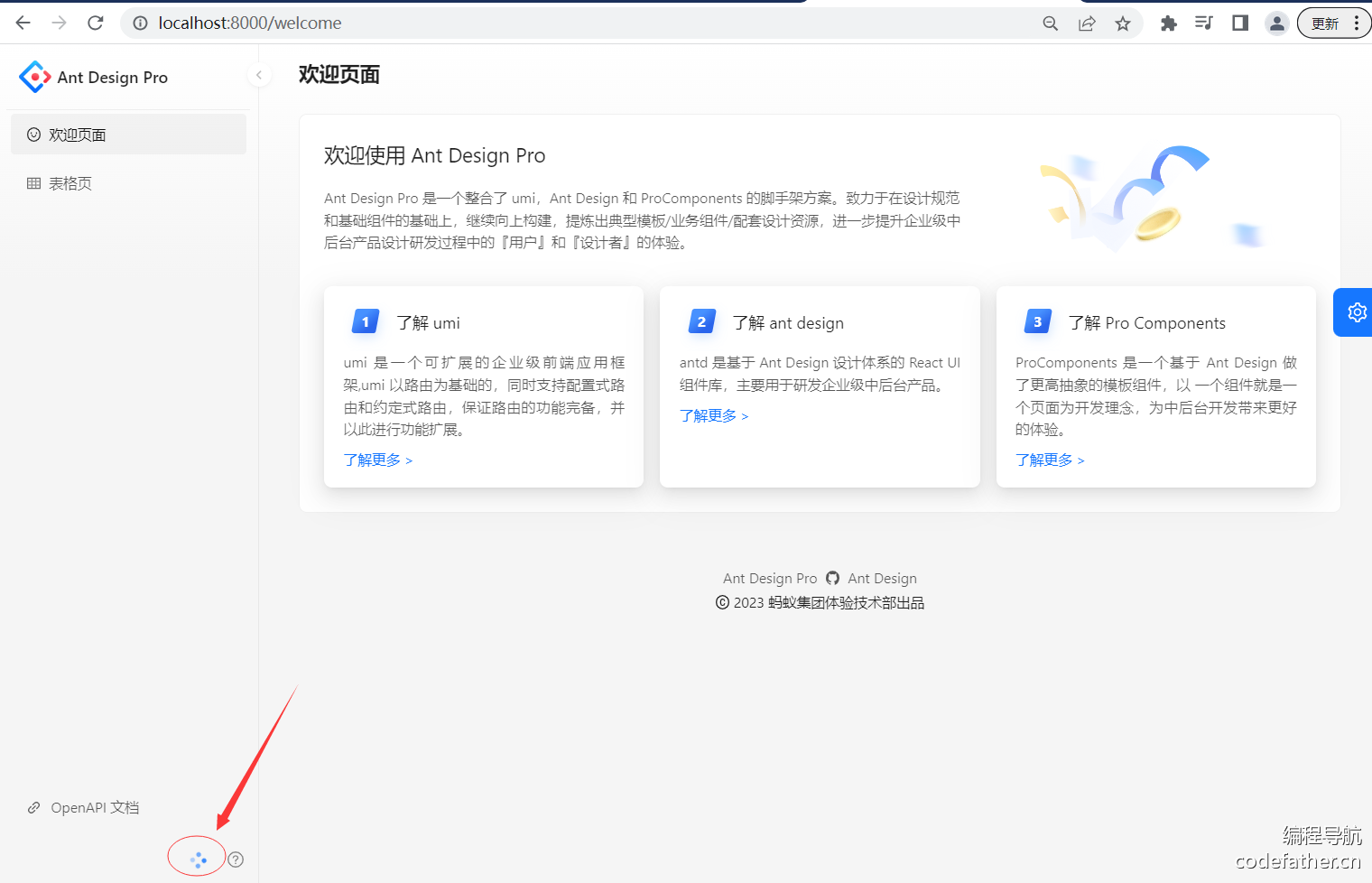This screenshot has height=883, width=1372.
Task: Click the Ant Design Pro sidebar title text
Action: click(113, 78)
